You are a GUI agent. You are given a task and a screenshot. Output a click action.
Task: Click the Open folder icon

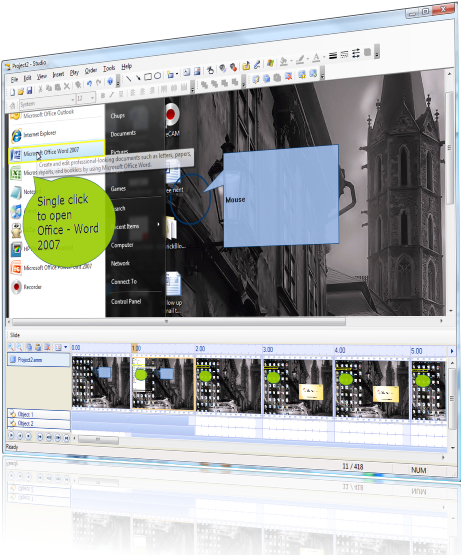pos(21,91)
